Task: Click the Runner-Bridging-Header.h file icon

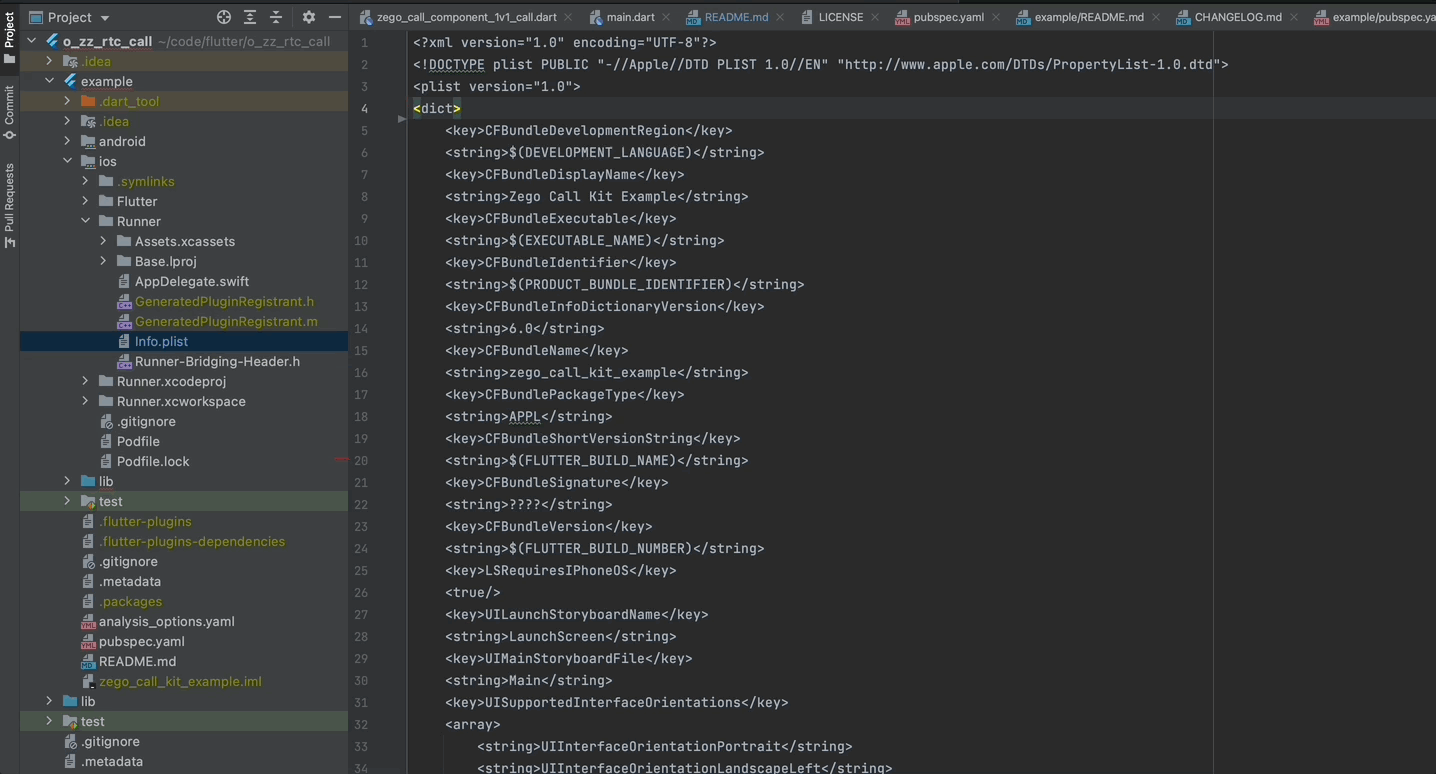Action: [124, 361]
